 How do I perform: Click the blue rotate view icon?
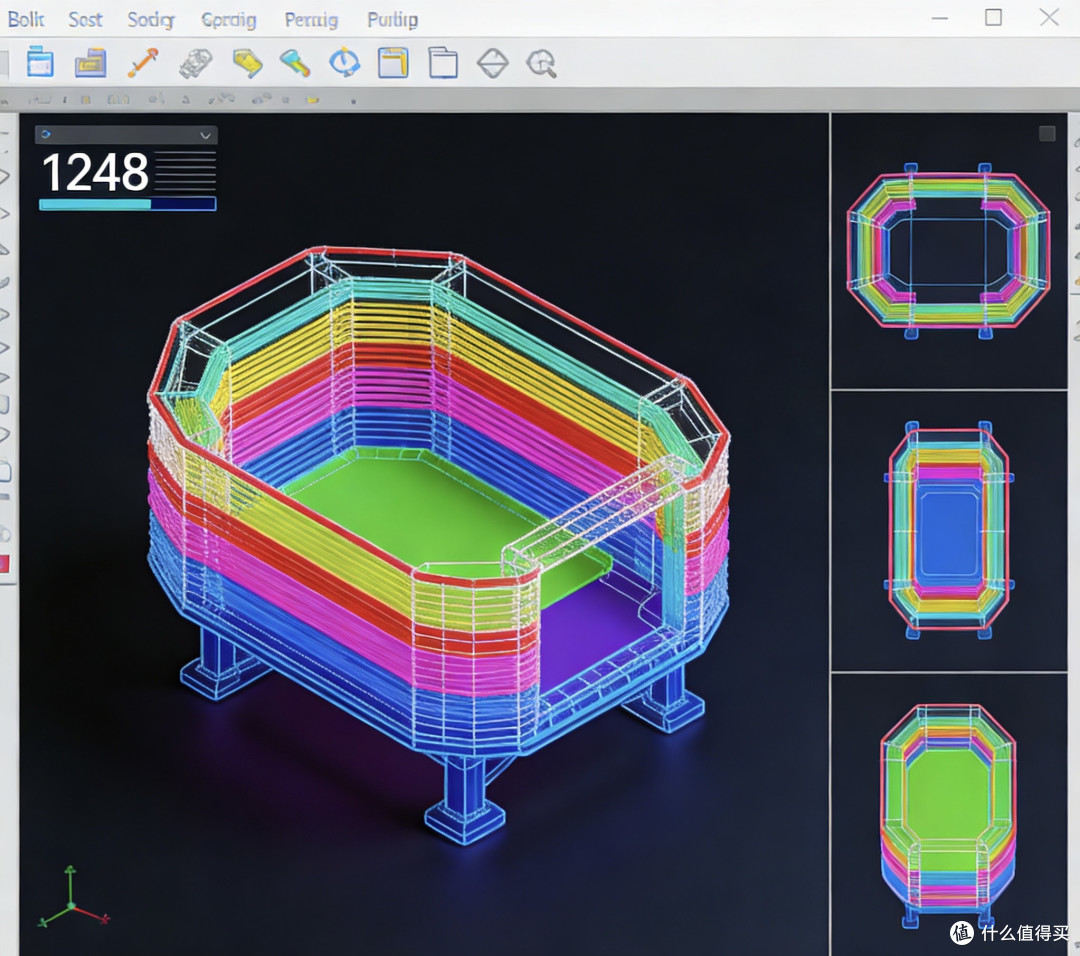click(344, 63)
